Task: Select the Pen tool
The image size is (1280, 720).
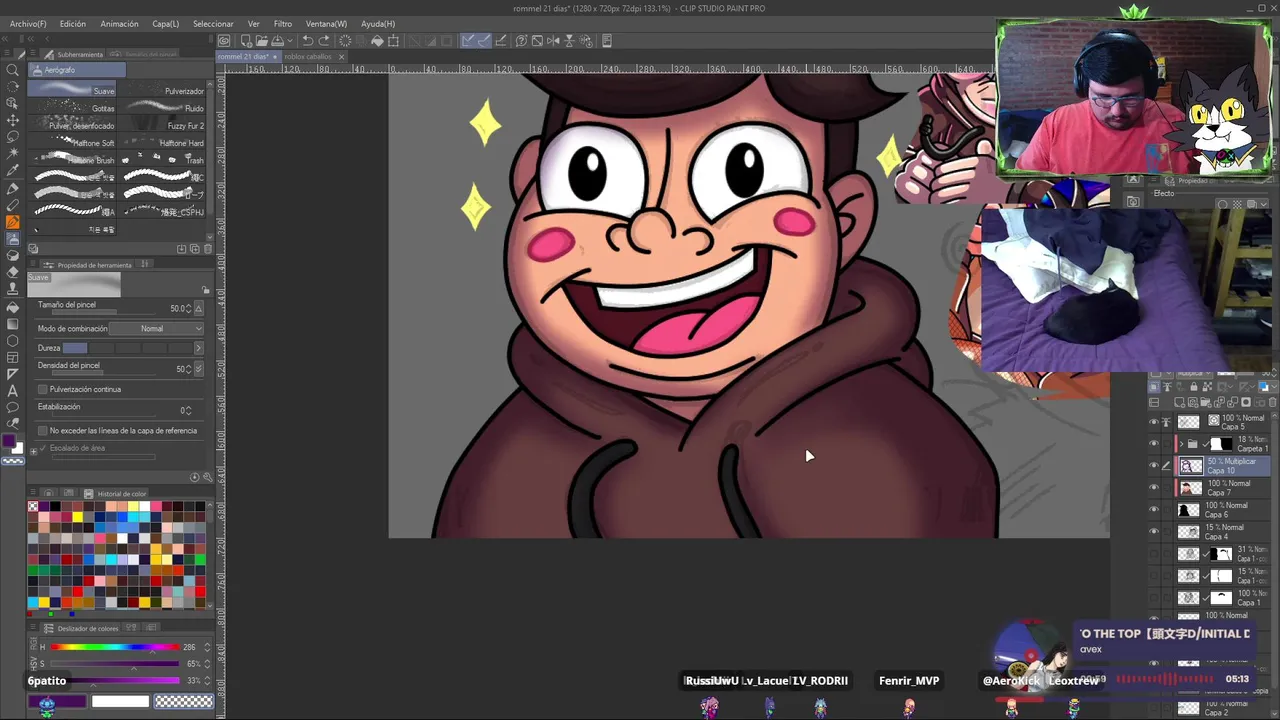Action: [x=13, y=188]
